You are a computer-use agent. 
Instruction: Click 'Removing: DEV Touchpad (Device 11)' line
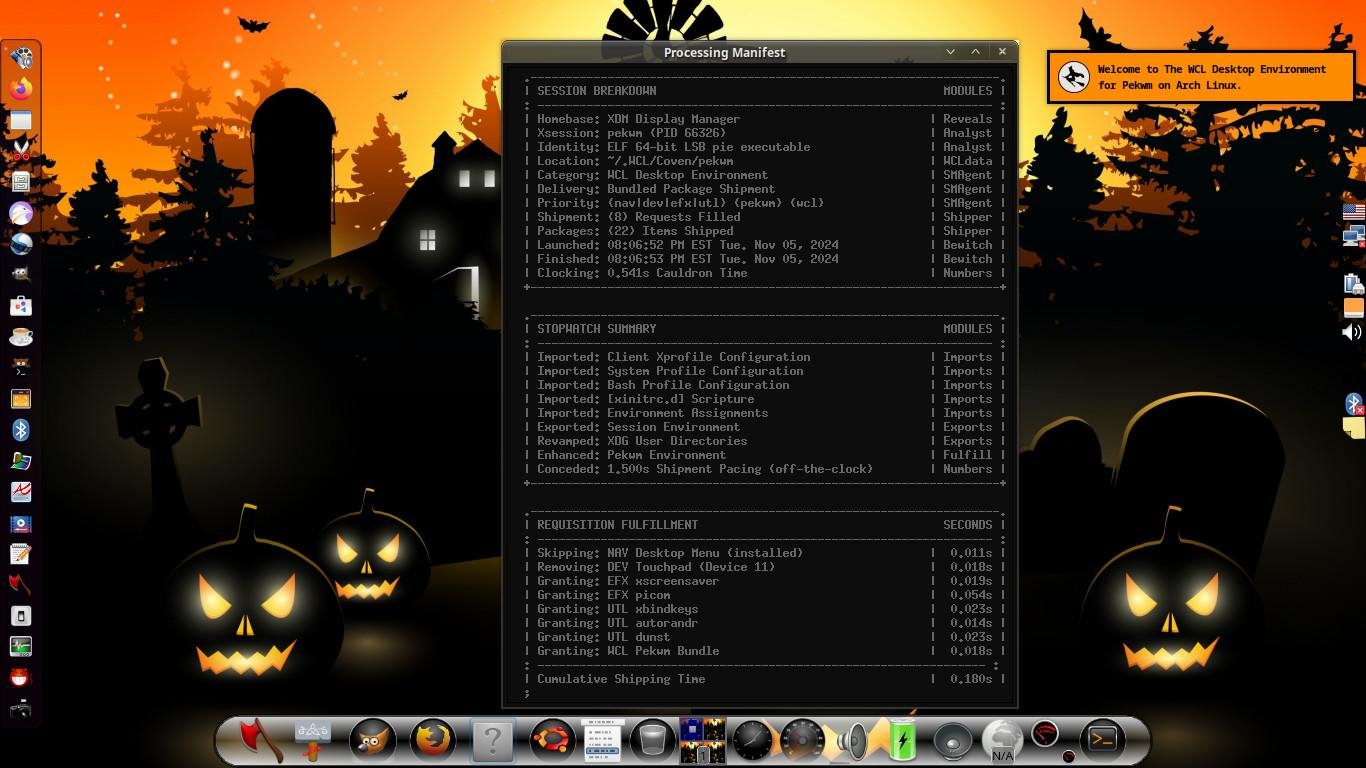656,567
